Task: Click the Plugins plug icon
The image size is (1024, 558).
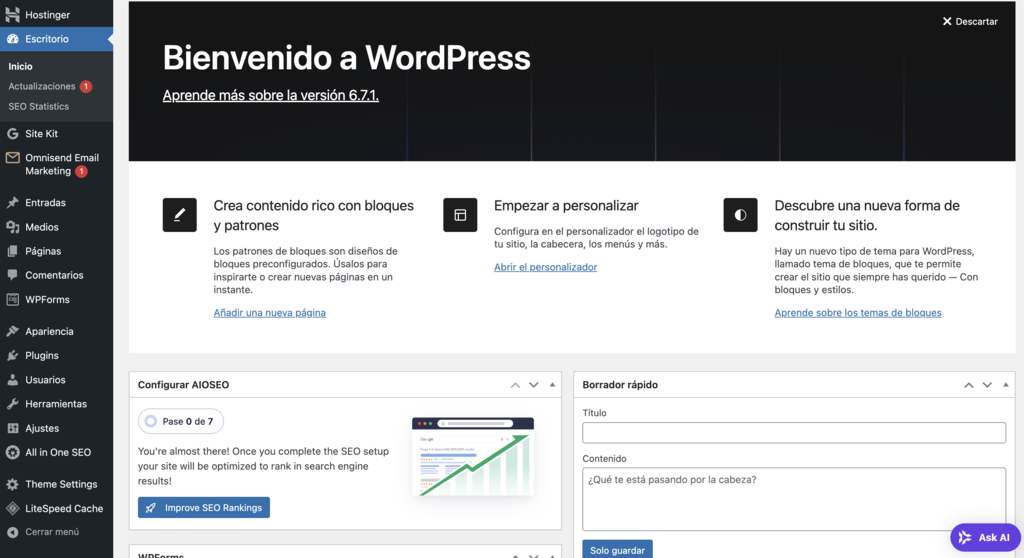Action: tap(12, 355)
